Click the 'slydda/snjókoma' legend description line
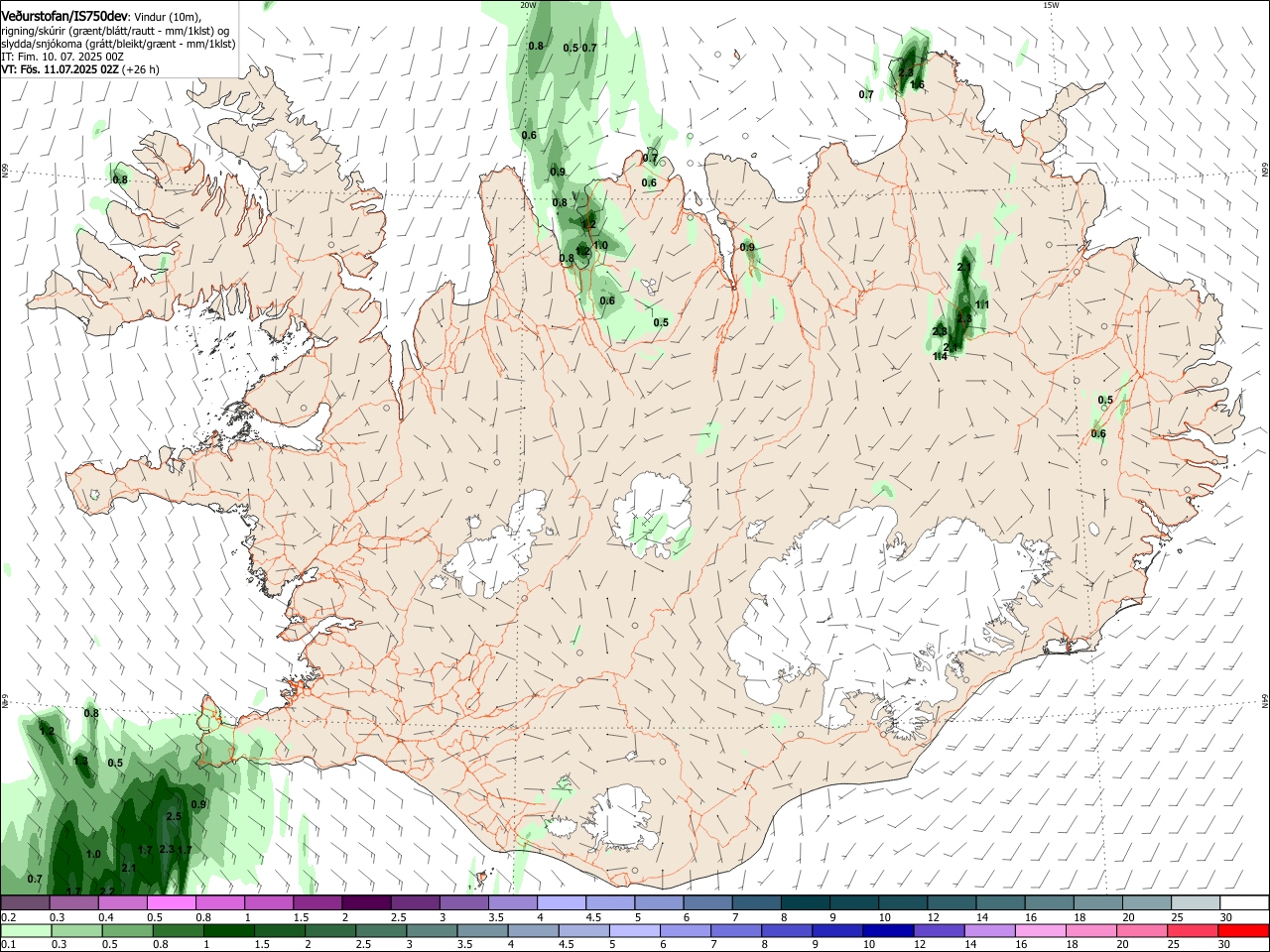Viewport: 1270px width, 952px height. (118, 44)
